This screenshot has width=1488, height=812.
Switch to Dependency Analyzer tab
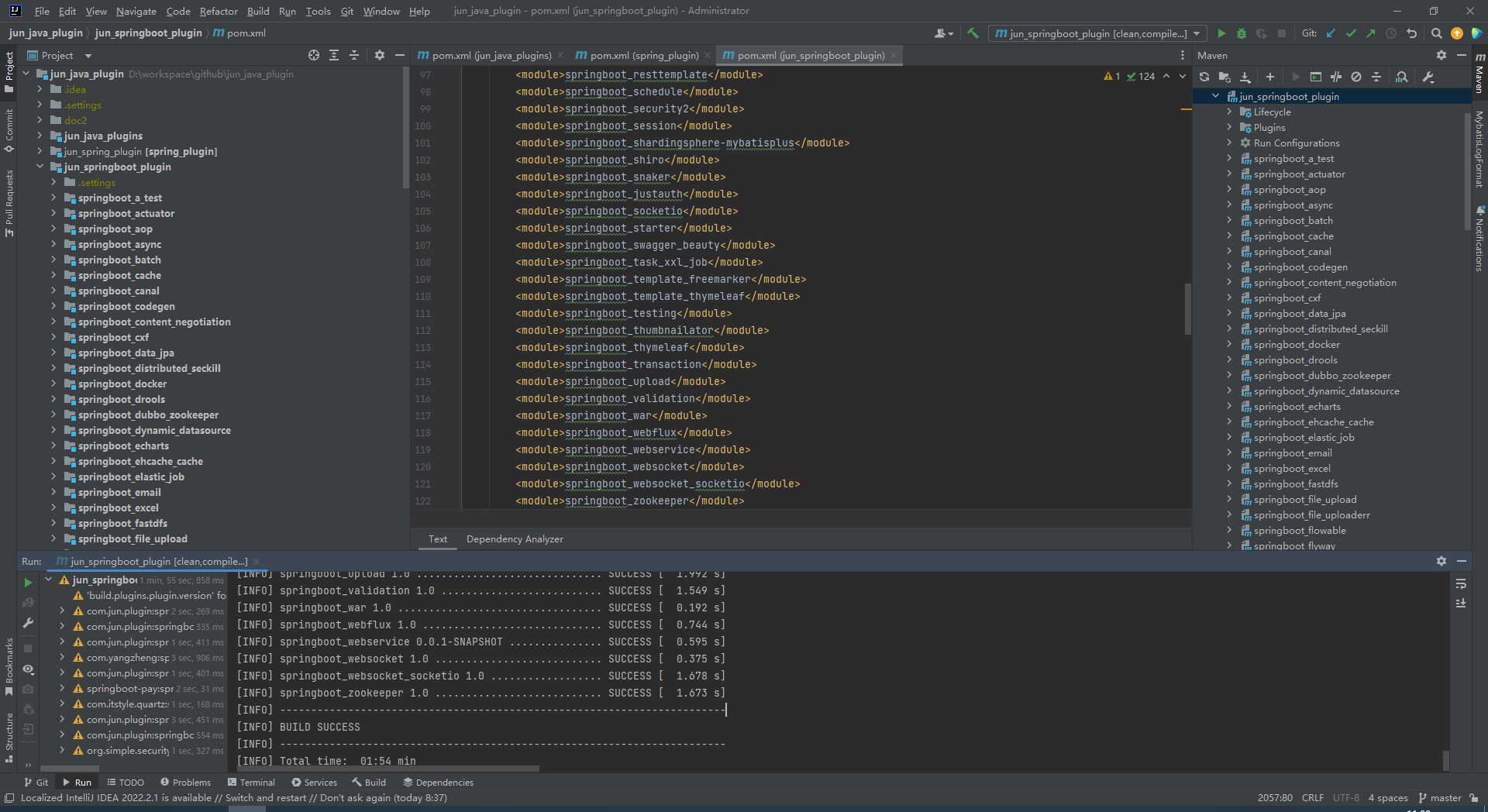tap(515, 539)
